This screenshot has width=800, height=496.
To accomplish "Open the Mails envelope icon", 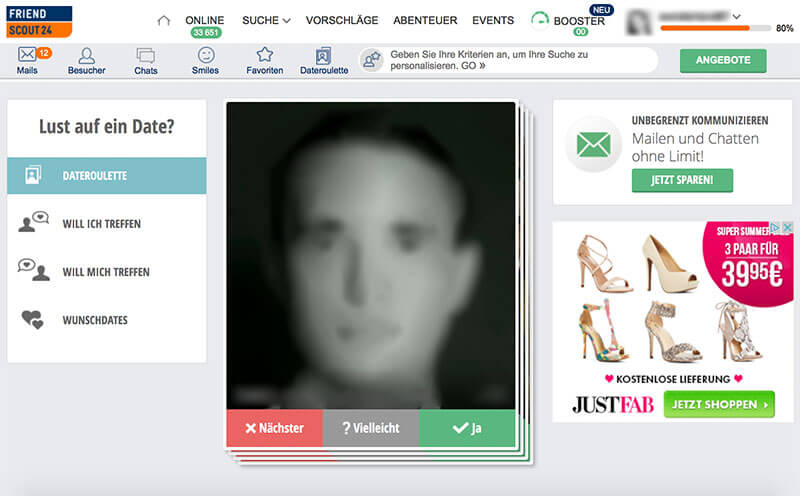I will pos(28,55).
